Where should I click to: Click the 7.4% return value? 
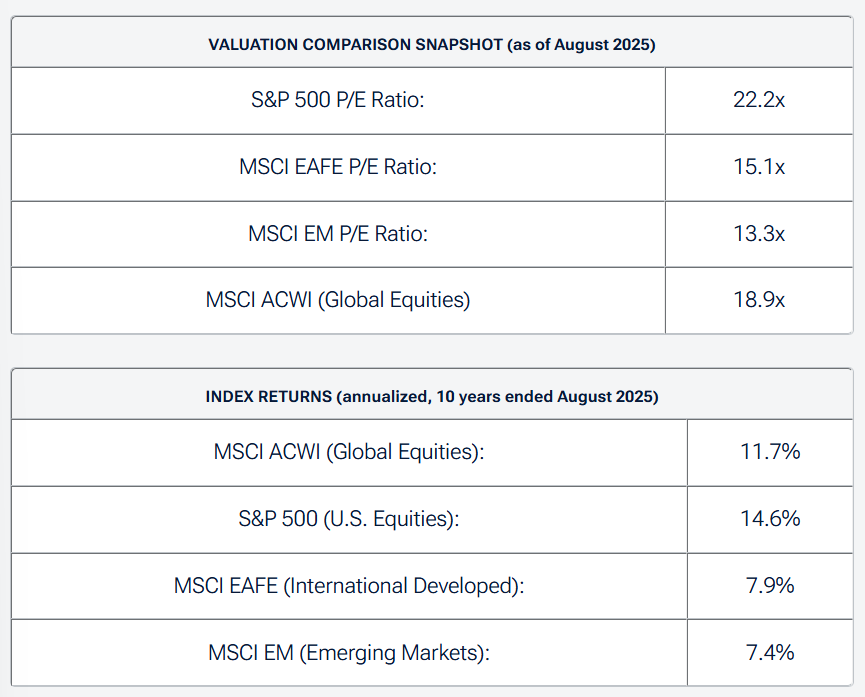tap(770, 653)
